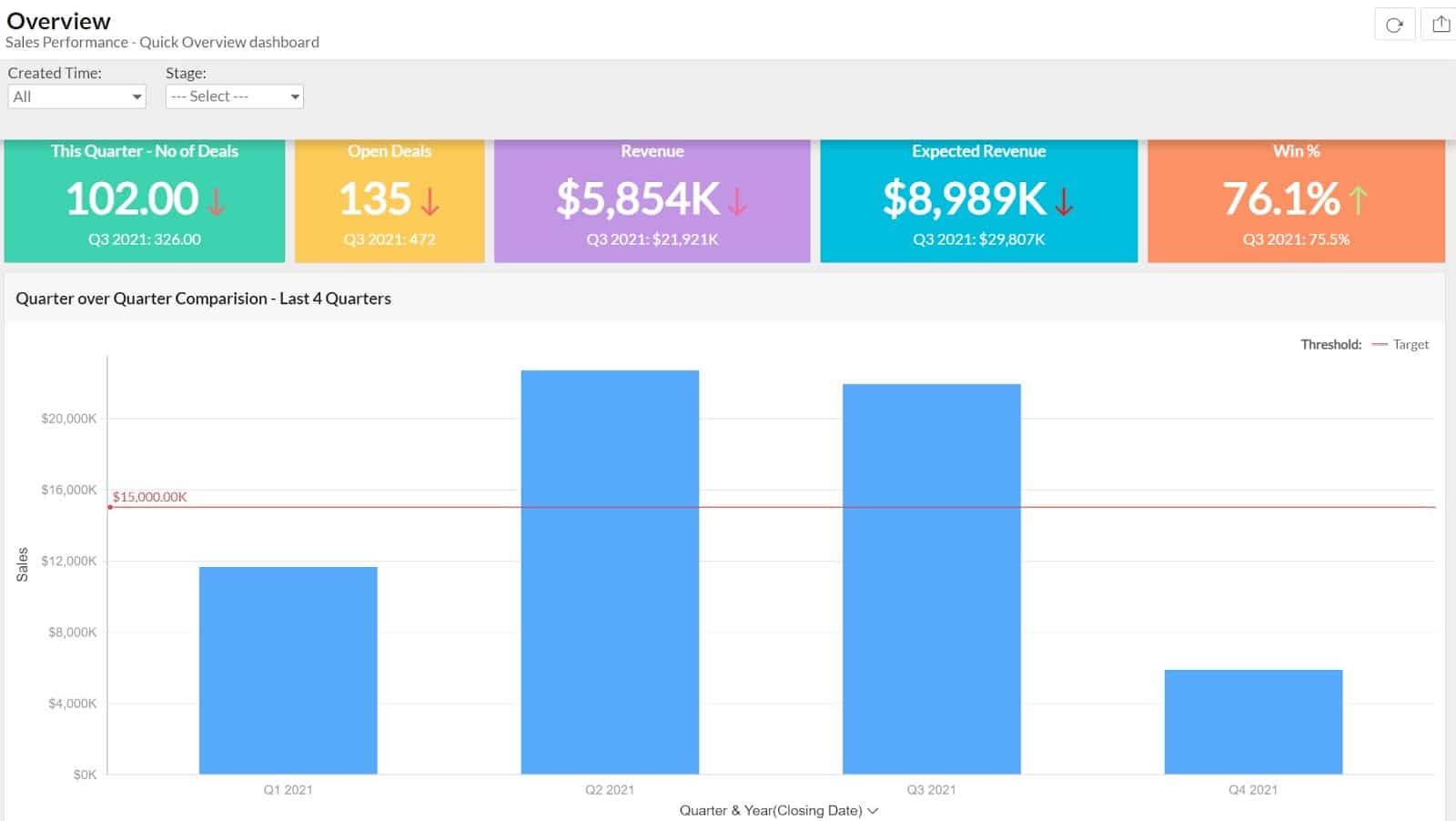This screenshot has width=1456, height=821.
Task: Click the $15,000.00K threshold label
Action: point(148,497)
